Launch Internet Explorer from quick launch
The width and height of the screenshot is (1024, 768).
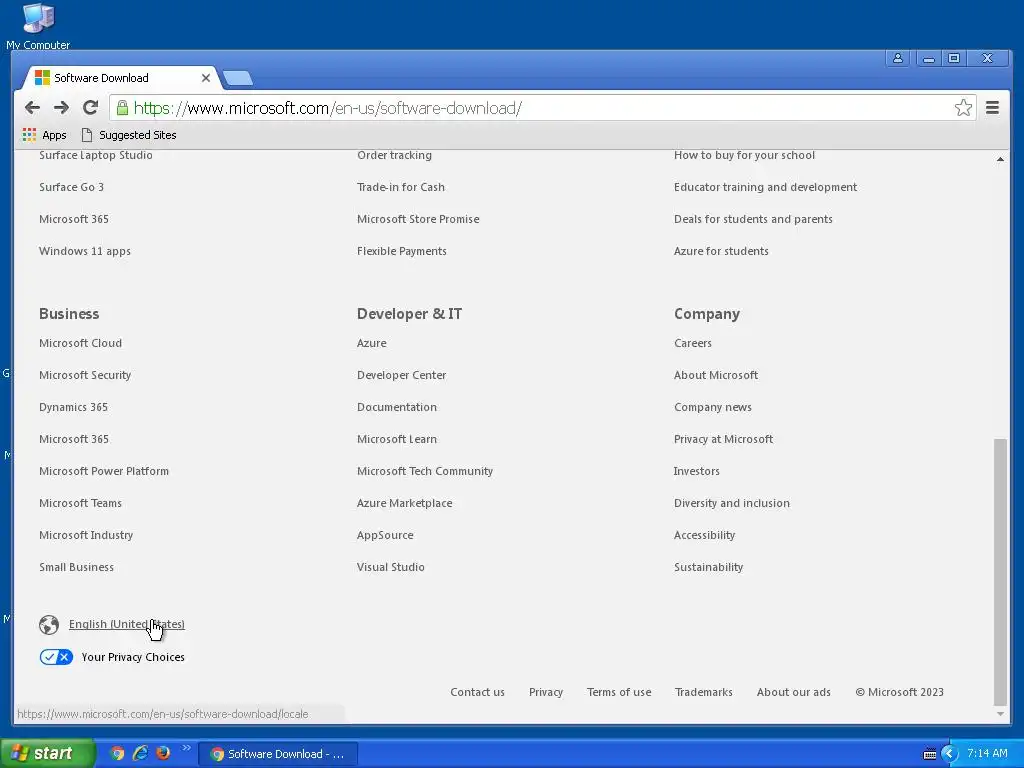click(x=140, y=753)
